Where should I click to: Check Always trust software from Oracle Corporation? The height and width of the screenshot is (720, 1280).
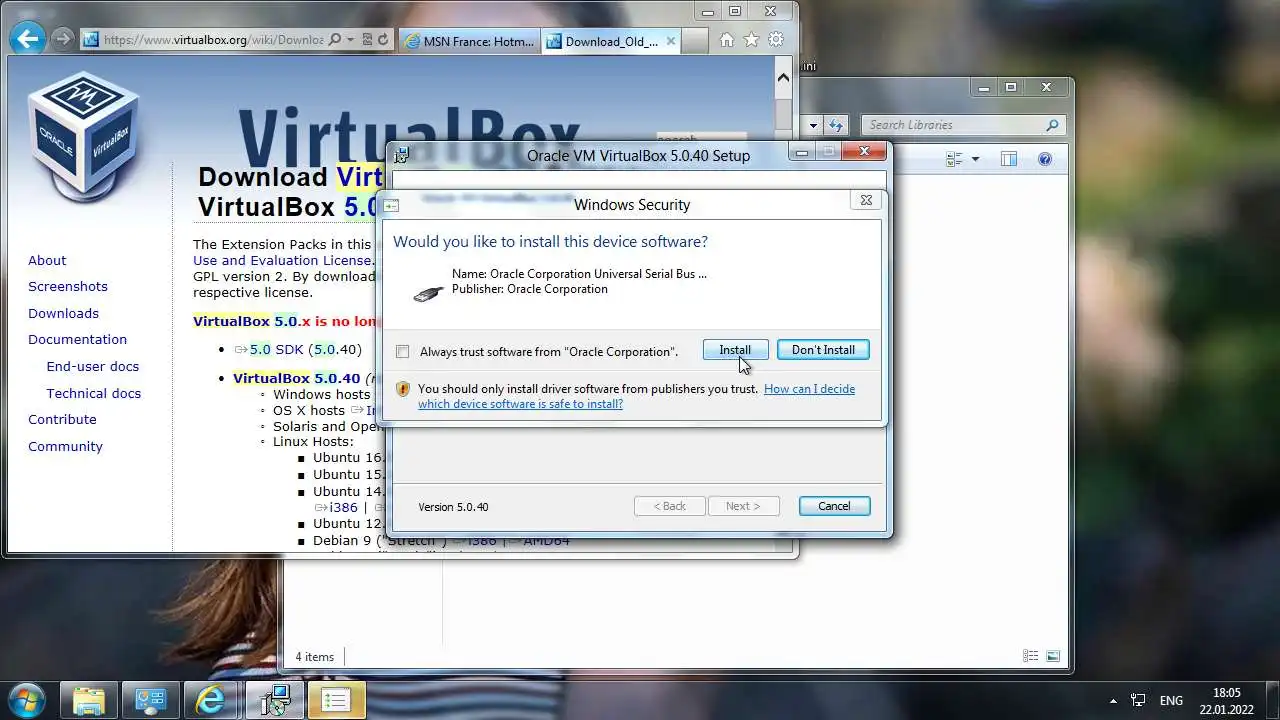click(x=402, y=352)
